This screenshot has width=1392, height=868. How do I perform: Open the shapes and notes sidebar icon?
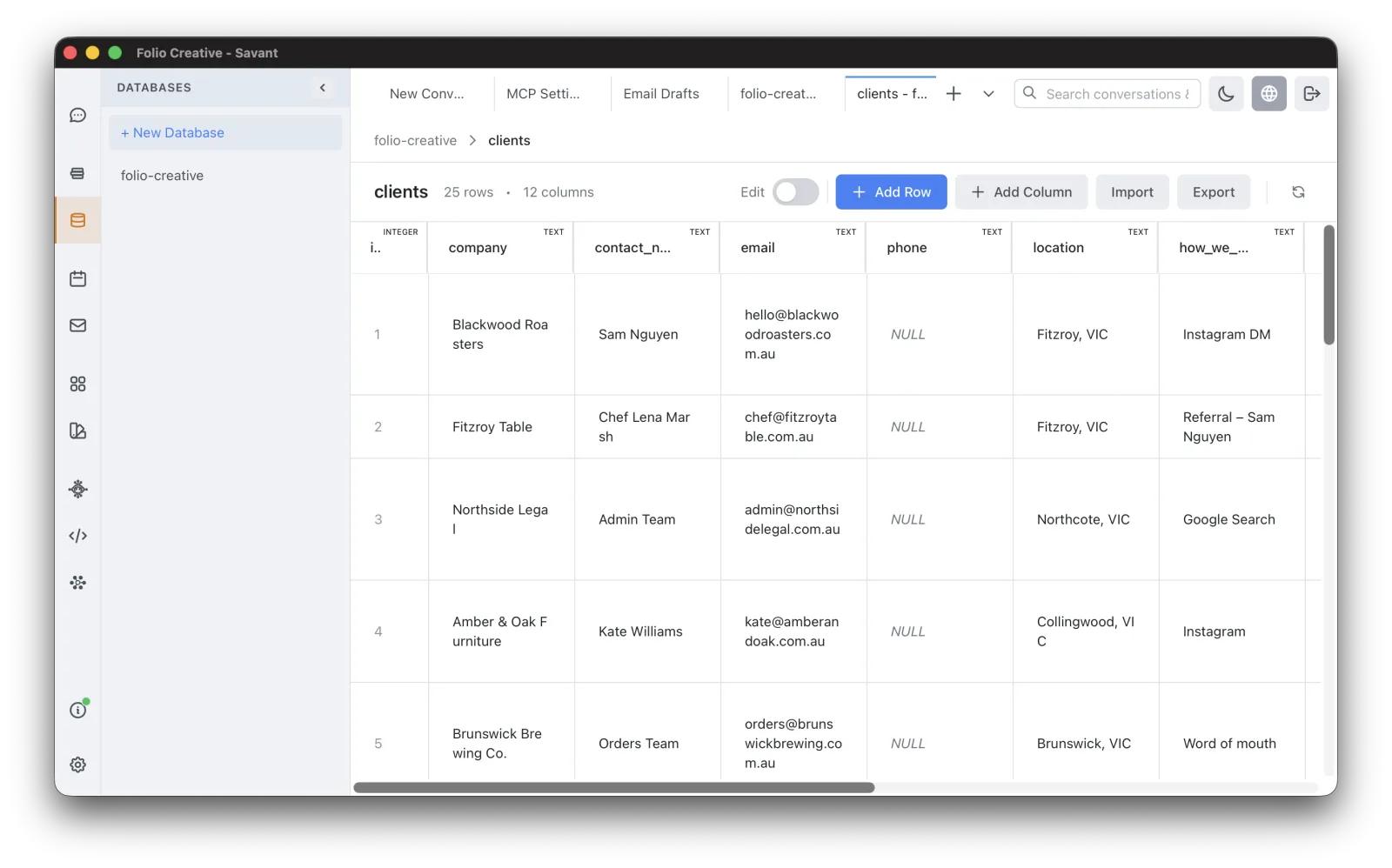click(77, 431)
